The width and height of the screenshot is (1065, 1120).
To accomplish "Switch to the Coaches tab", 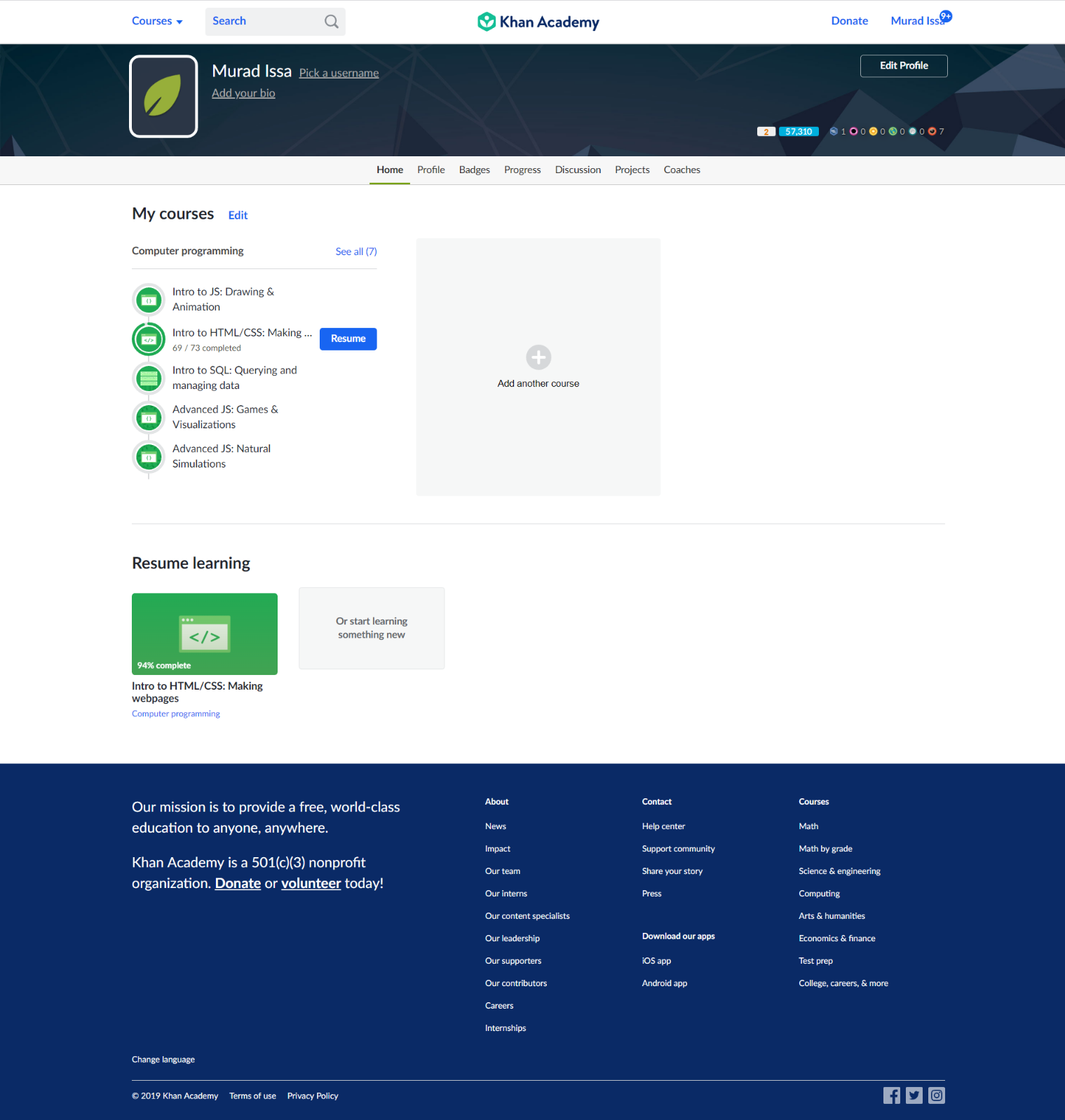I will coord(682,170).
